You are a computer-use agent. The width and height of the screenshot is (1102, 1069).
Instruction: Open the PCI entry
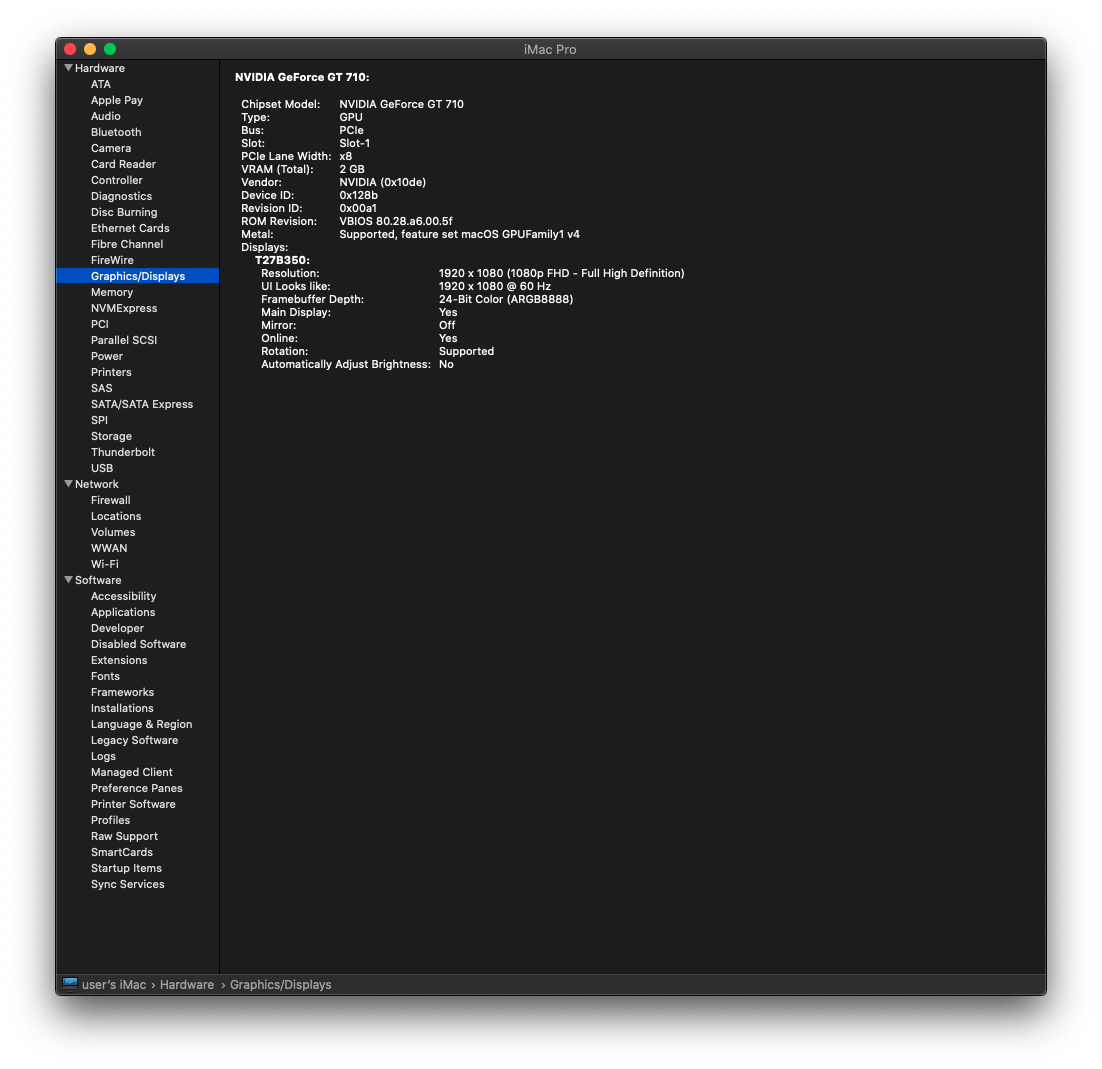[x=100, y=325]
